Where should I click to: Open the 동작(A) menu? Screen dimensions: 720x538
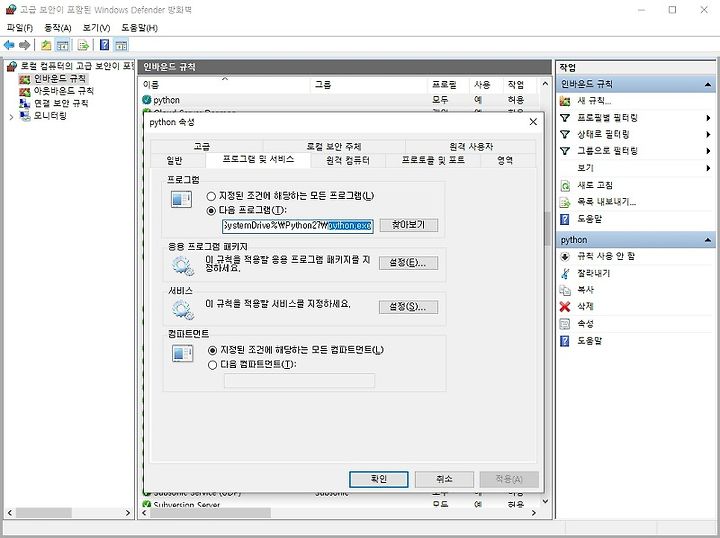click(x=57, y=28)
